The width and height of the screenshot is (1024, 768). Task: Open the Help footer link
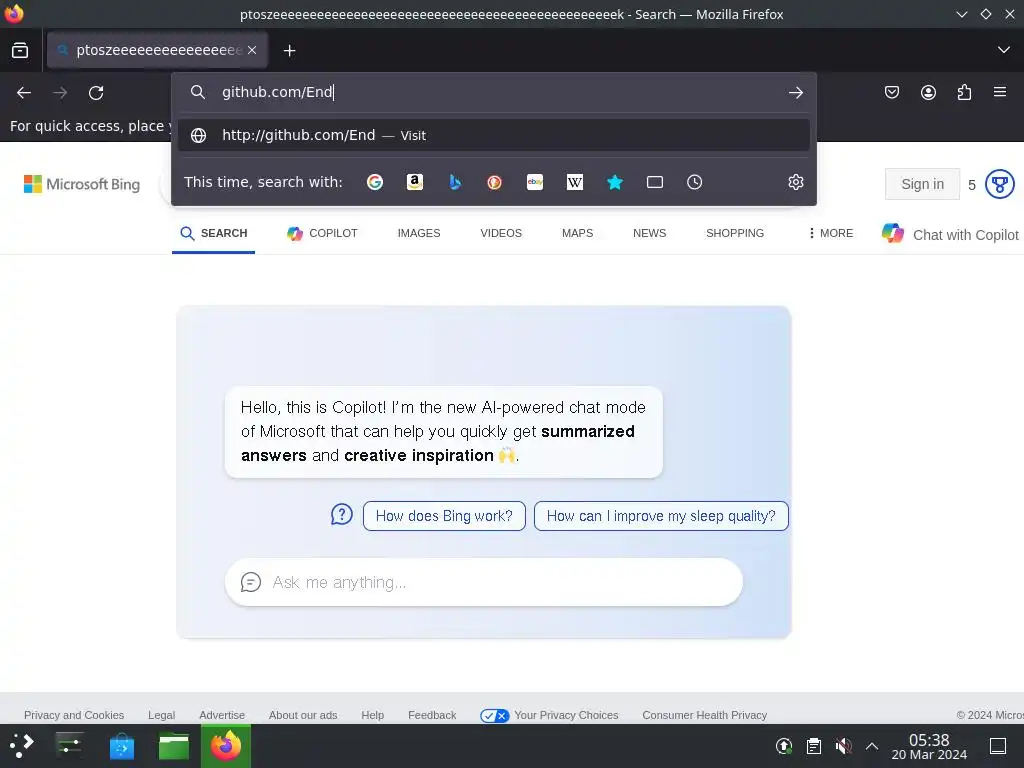373,715
